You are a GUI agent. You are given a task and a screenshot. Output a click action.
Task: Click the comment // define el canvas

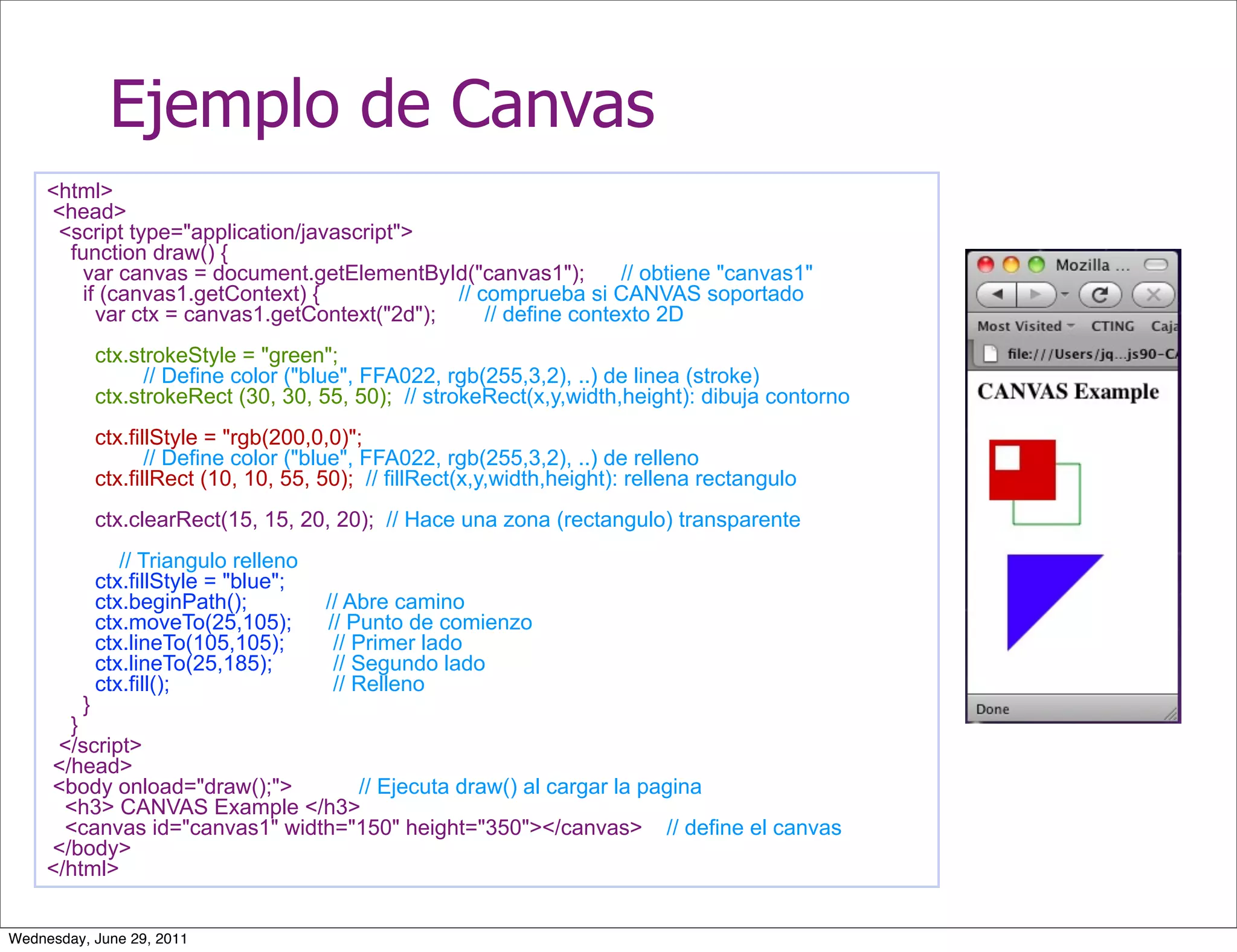(754, 828)
